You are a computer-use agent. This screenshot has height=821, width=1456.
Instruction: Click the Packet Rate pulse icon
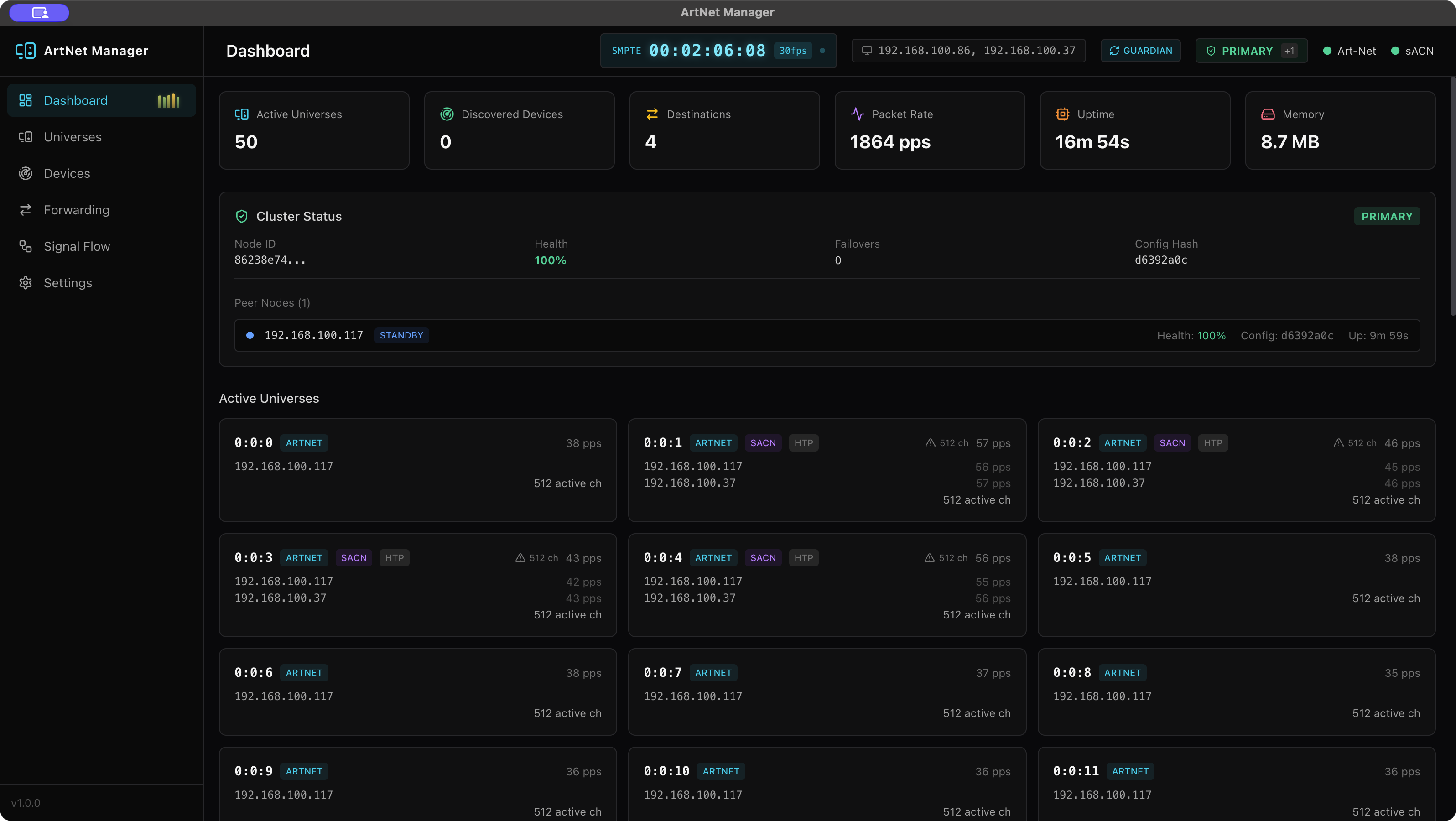click(857, 114)
